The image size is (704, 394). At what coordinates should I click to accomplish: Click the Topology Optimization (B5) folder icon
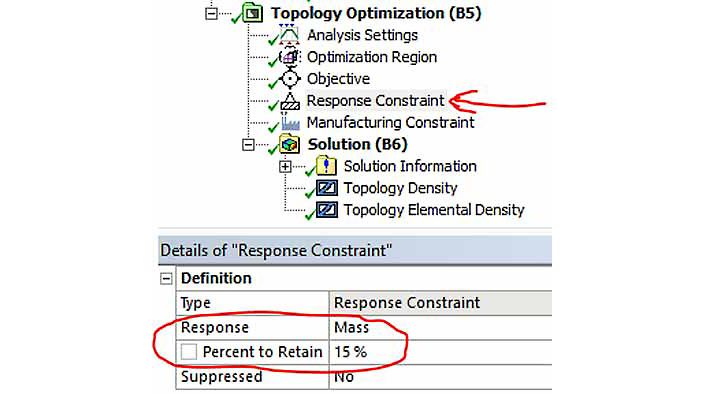253,13
